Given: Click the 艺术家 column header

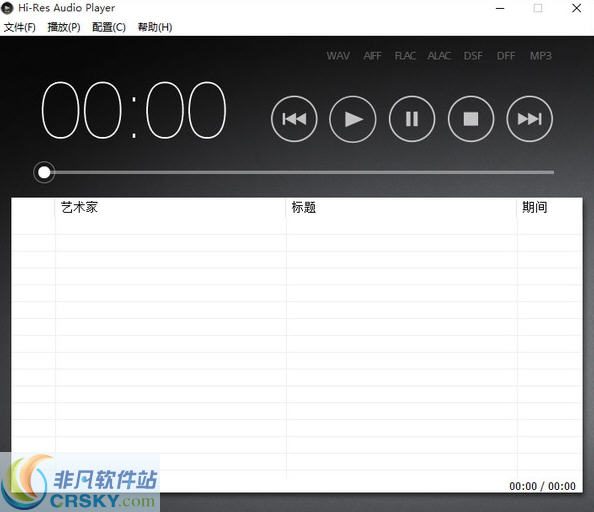Looking at the screenshot, I should coord(170,207).
